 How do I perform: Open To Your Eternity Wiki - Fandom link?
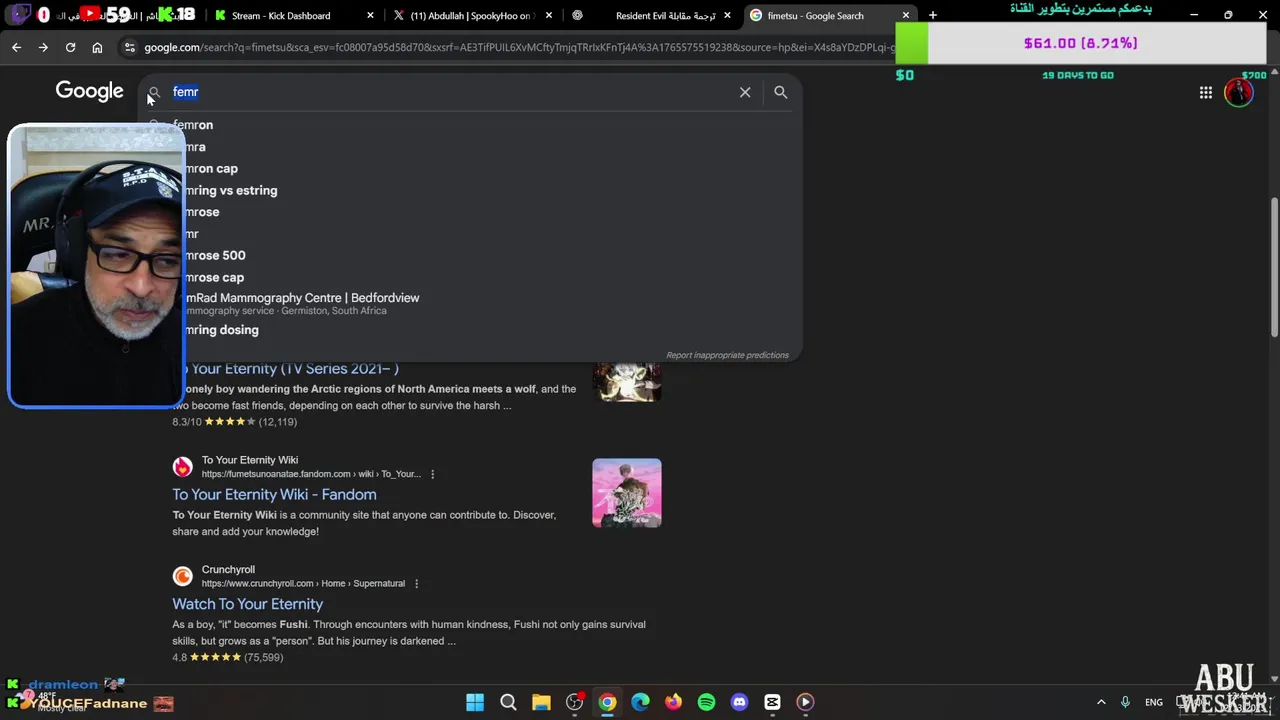click(274, 494)
